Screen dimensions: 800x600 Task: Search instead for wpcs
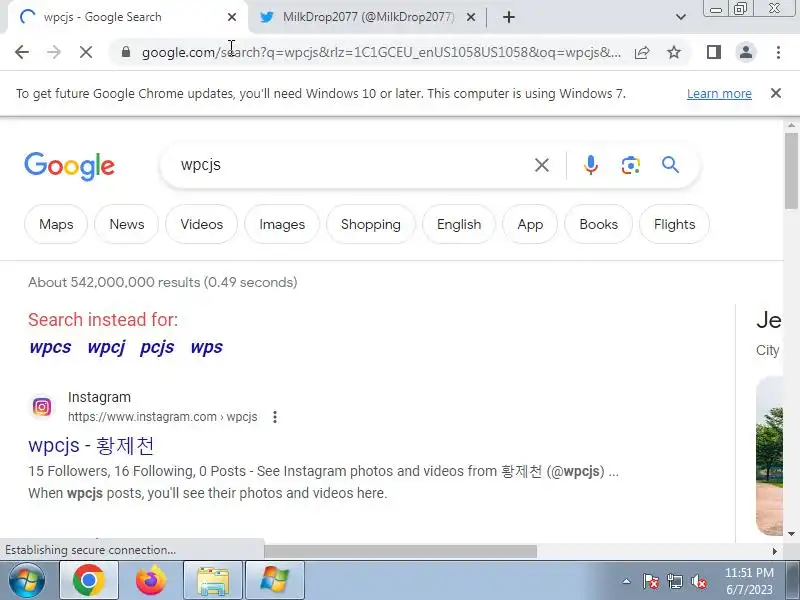(51, 347)
